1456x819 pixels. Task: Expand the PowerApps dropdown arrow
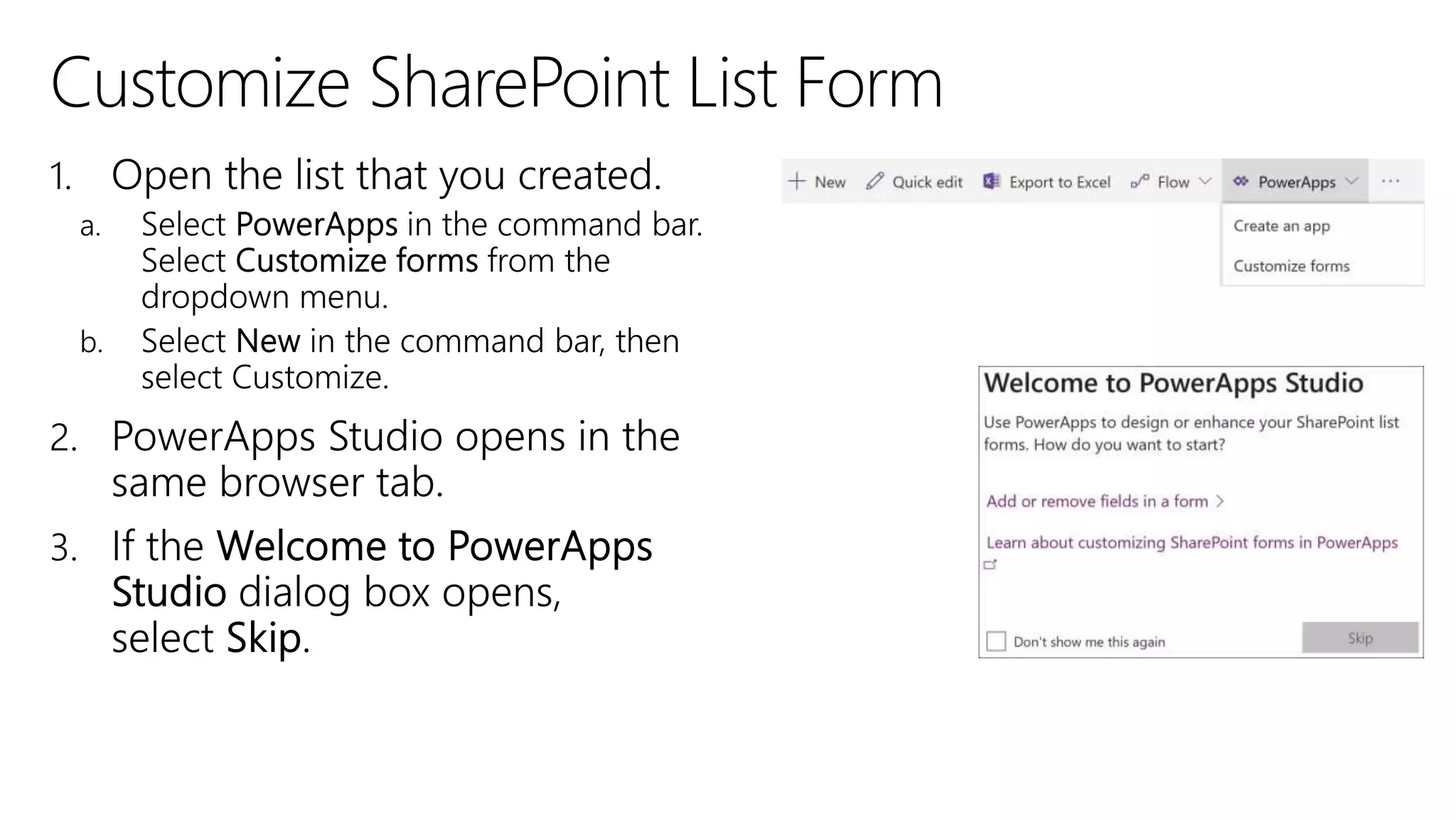pos(1351,182)
